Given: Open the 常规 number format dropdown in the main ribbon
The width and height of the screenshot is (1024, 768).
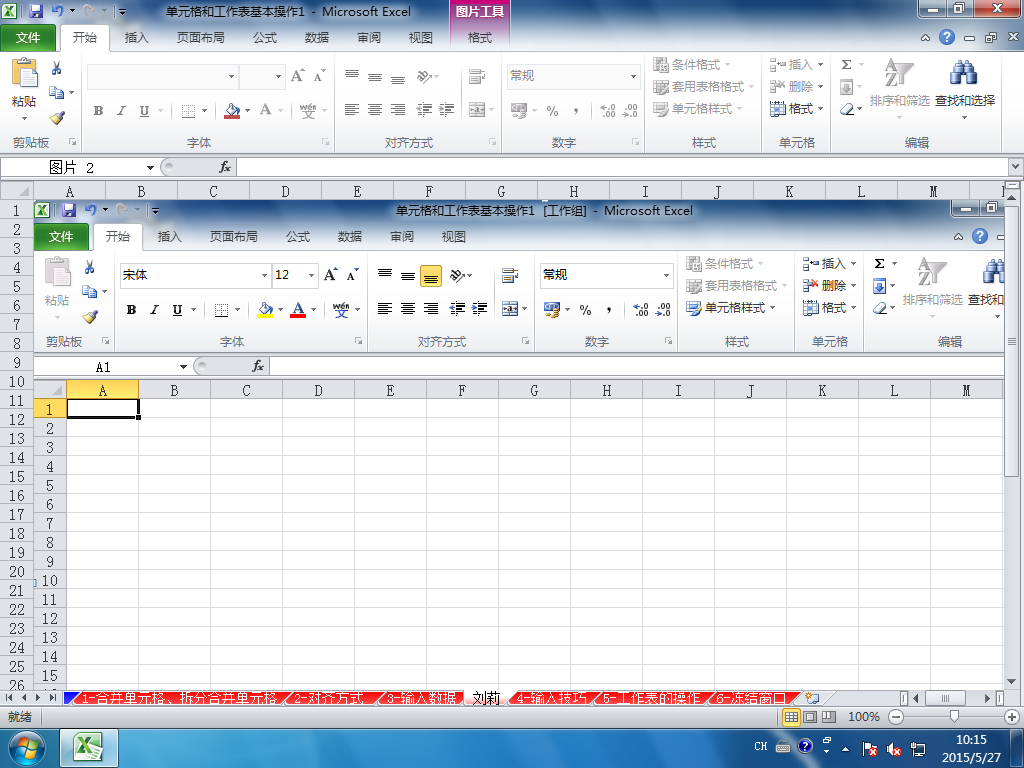Looking at the screenshot, I should pos(633,76).
